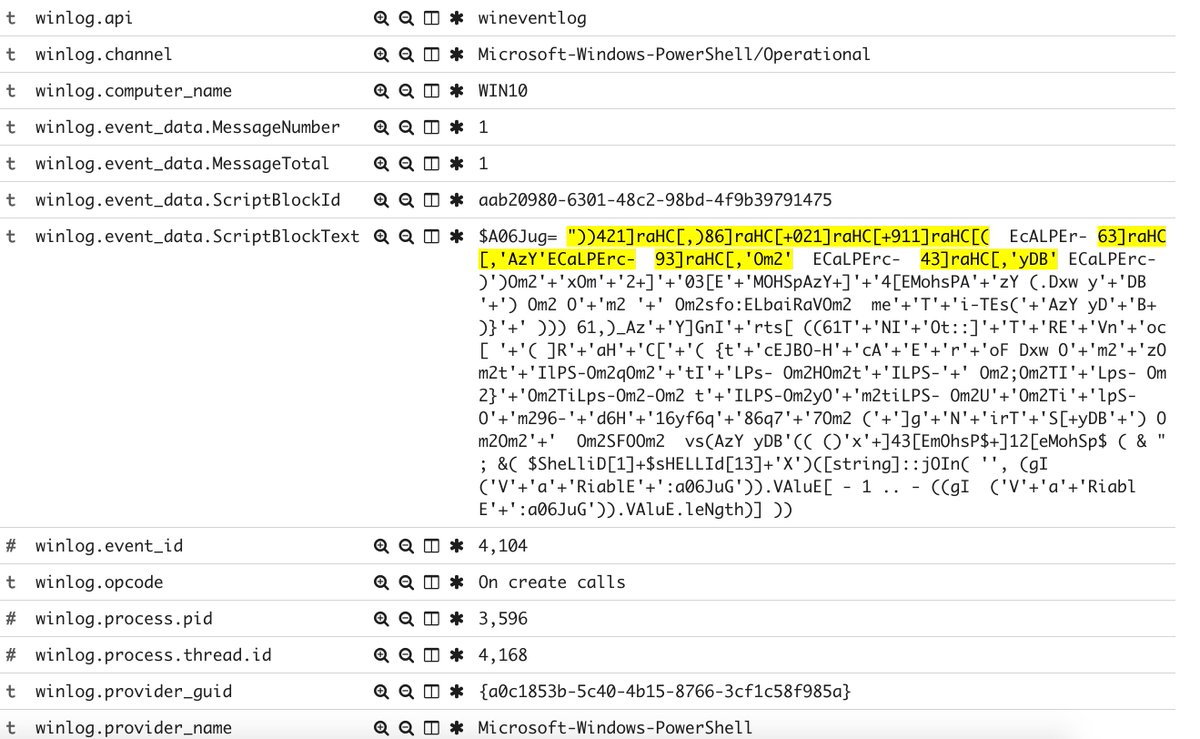The height and width of the screenshot is (739, 1200).
Task: Filter out the ScriptBlockId value
Action: [406, 200]
